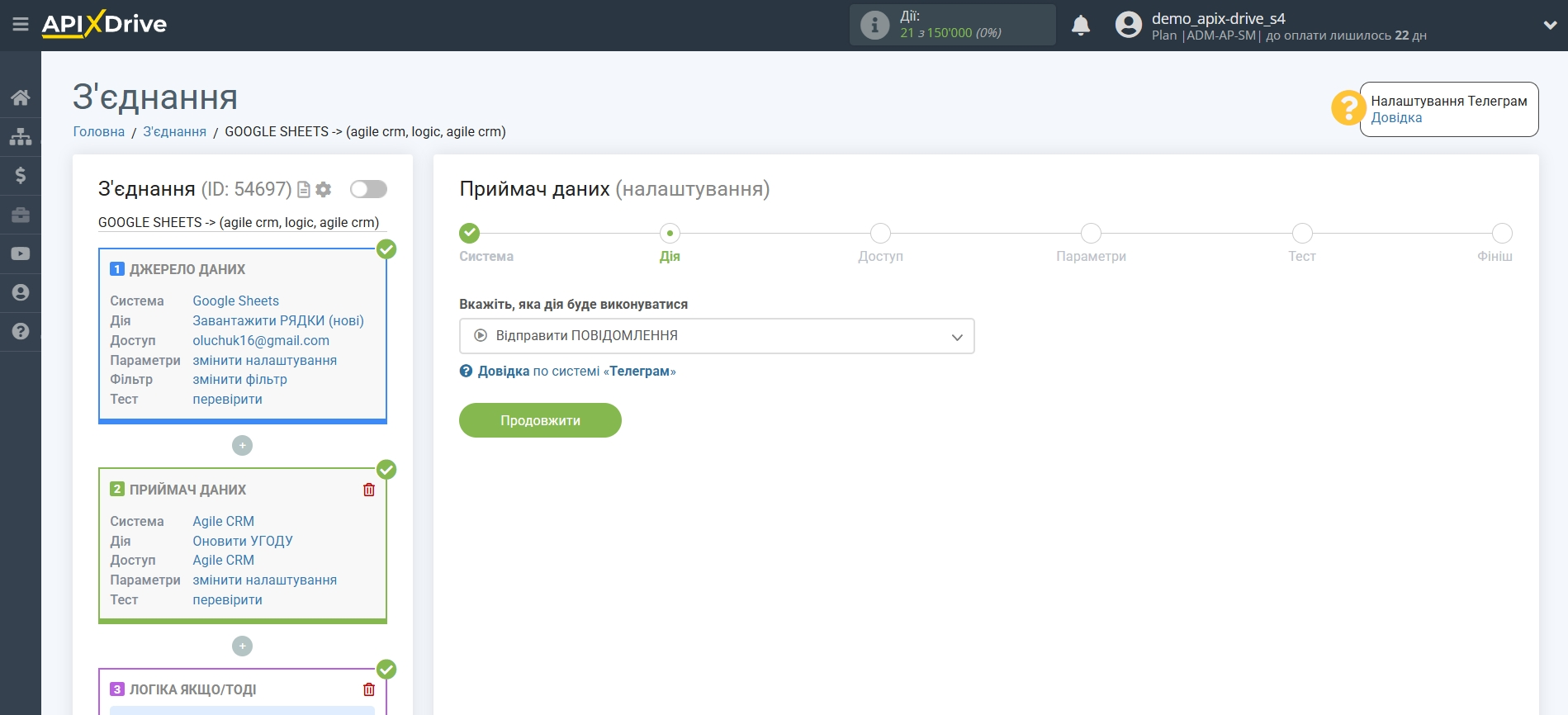Screen dimensions: 1568x715
Task: Click the Дія step circle
Action: pos(670,233)
